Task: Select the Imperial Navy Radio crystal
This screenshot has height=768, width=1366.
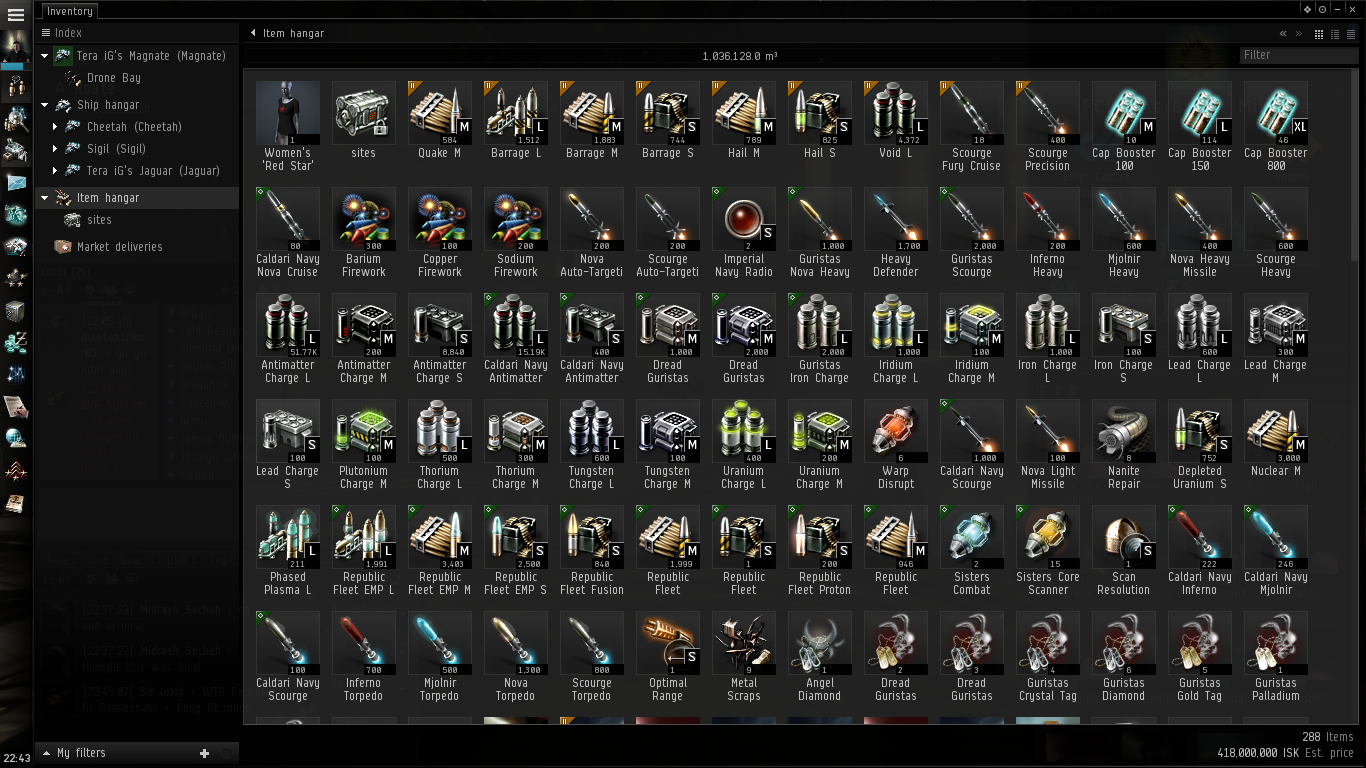Action: [744, 232]
